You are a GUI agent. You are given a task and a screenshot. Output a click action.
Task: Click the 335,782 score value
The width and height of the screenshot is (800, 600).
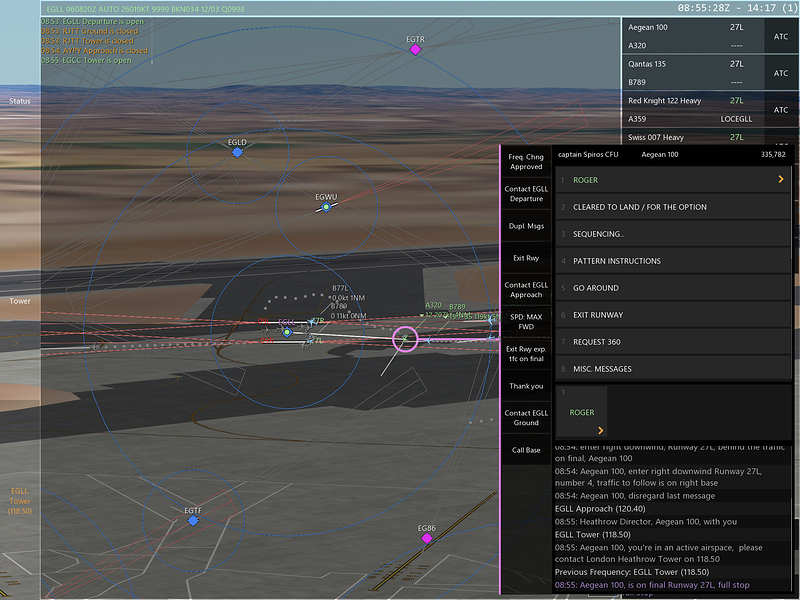pos(773,155)
